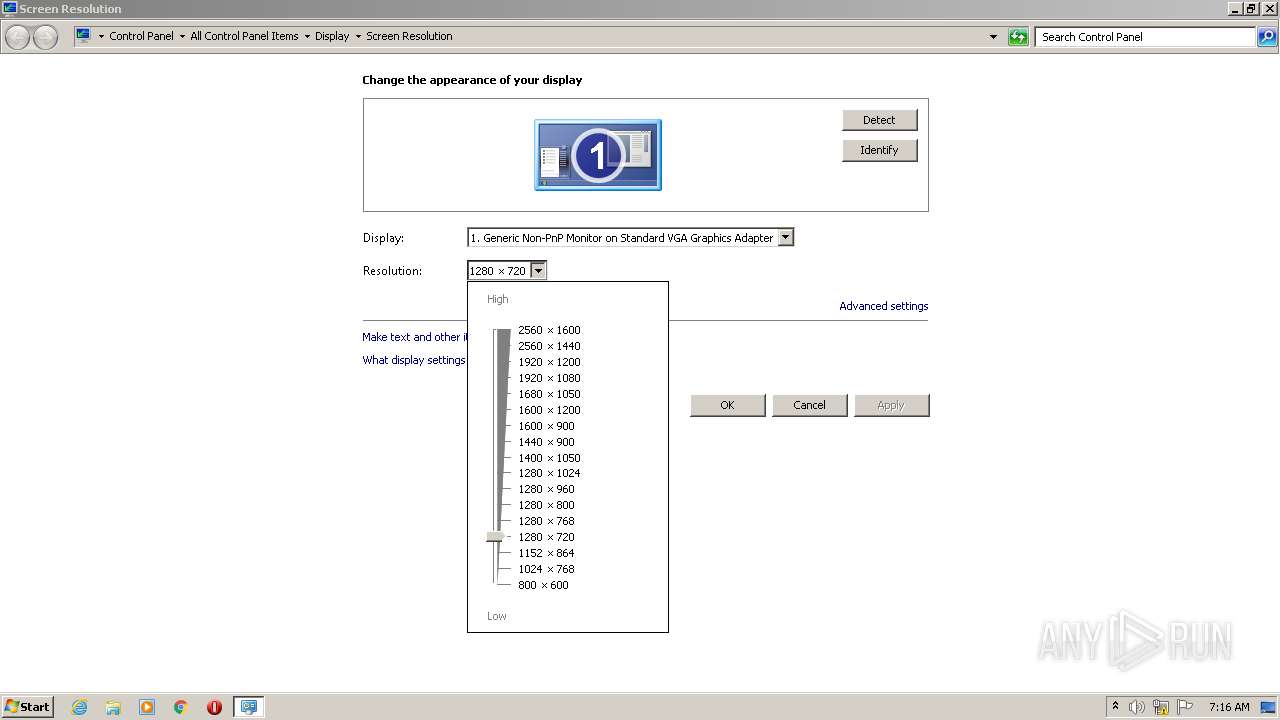Open Action Center flag icon
The height and width of the screenshot is (720, 1280).
1185,707
